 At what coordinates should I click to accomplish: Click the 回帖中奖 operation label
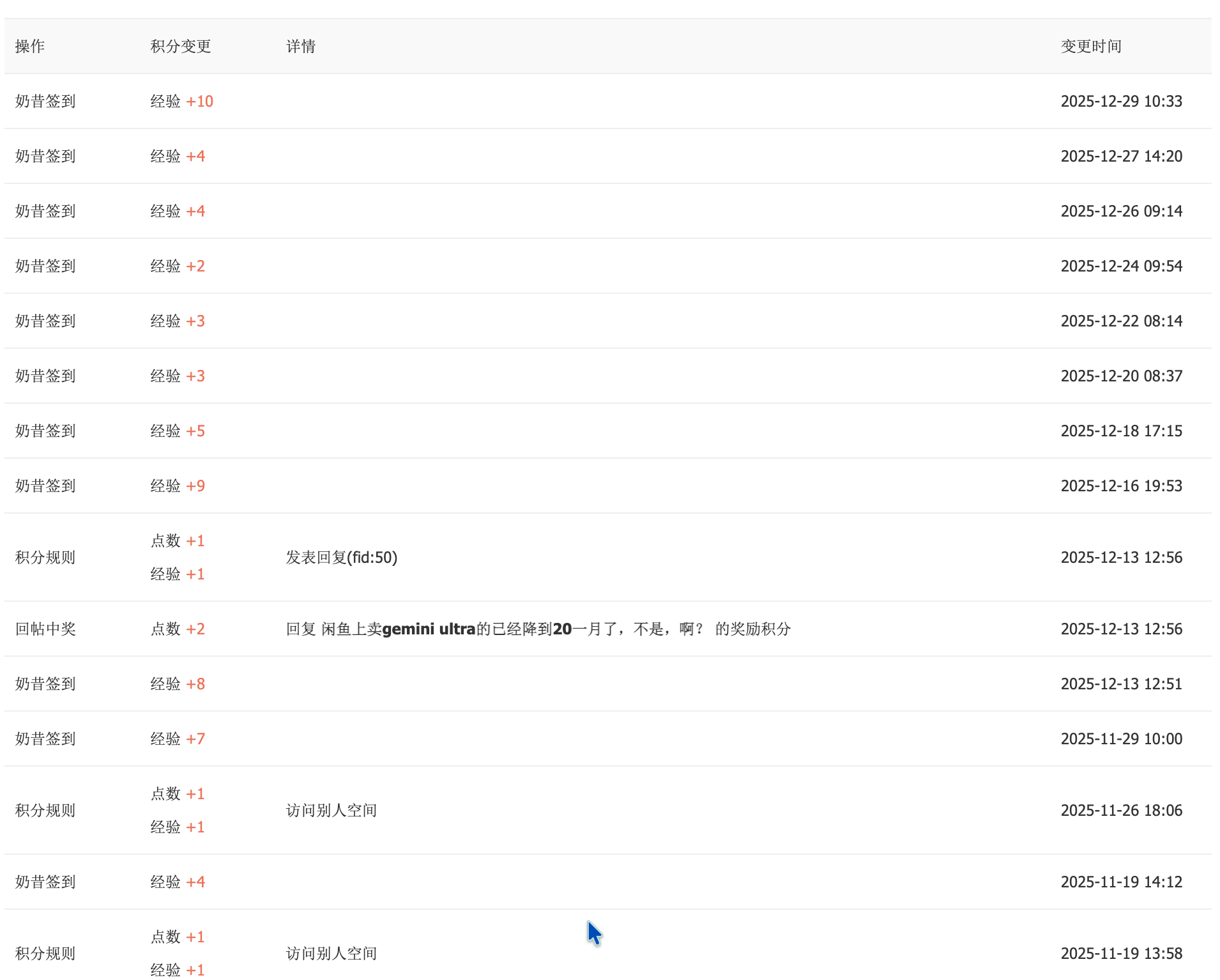(x=45, y=629)
